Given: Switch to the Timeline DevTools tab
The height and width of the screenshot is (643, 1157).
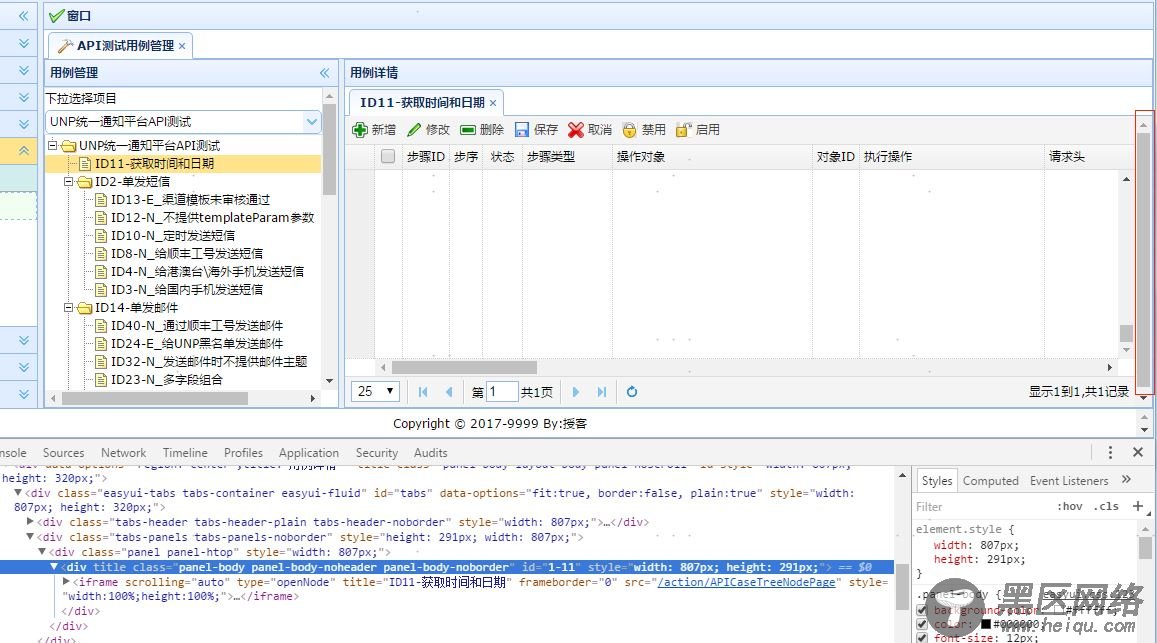Looking at the screenshot, I should 185,453.
